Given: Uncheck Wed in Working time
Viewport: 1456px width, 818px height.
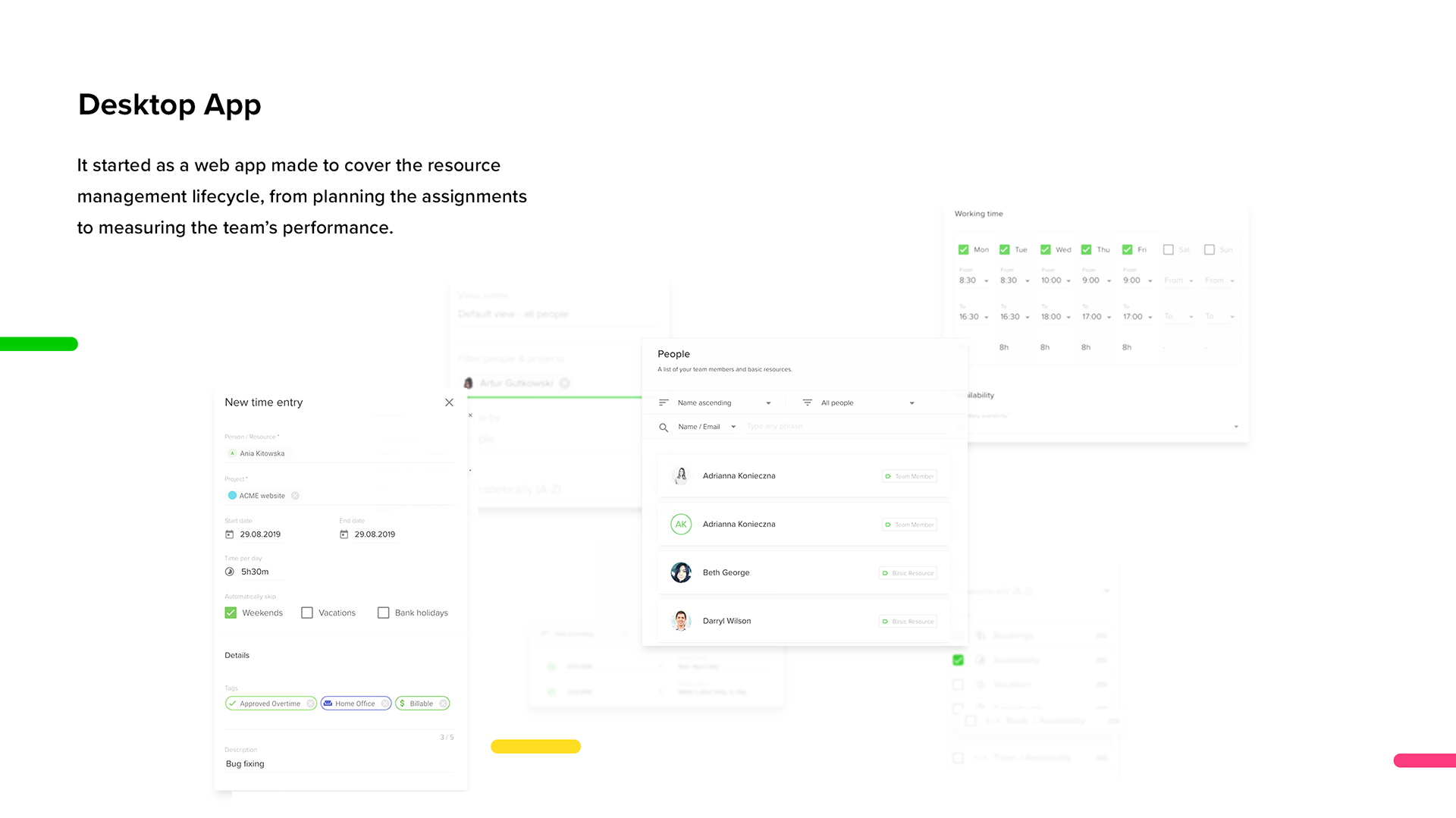Looking at the screenshot, I should (1045, 249).
